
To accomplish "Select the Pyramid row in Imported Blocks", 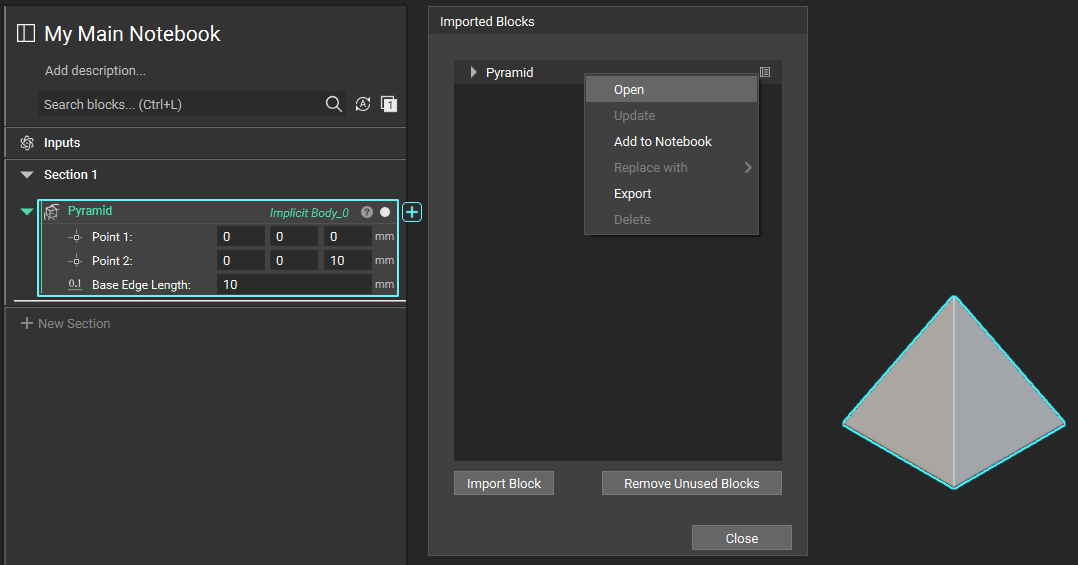I will (x=617, y=72).
